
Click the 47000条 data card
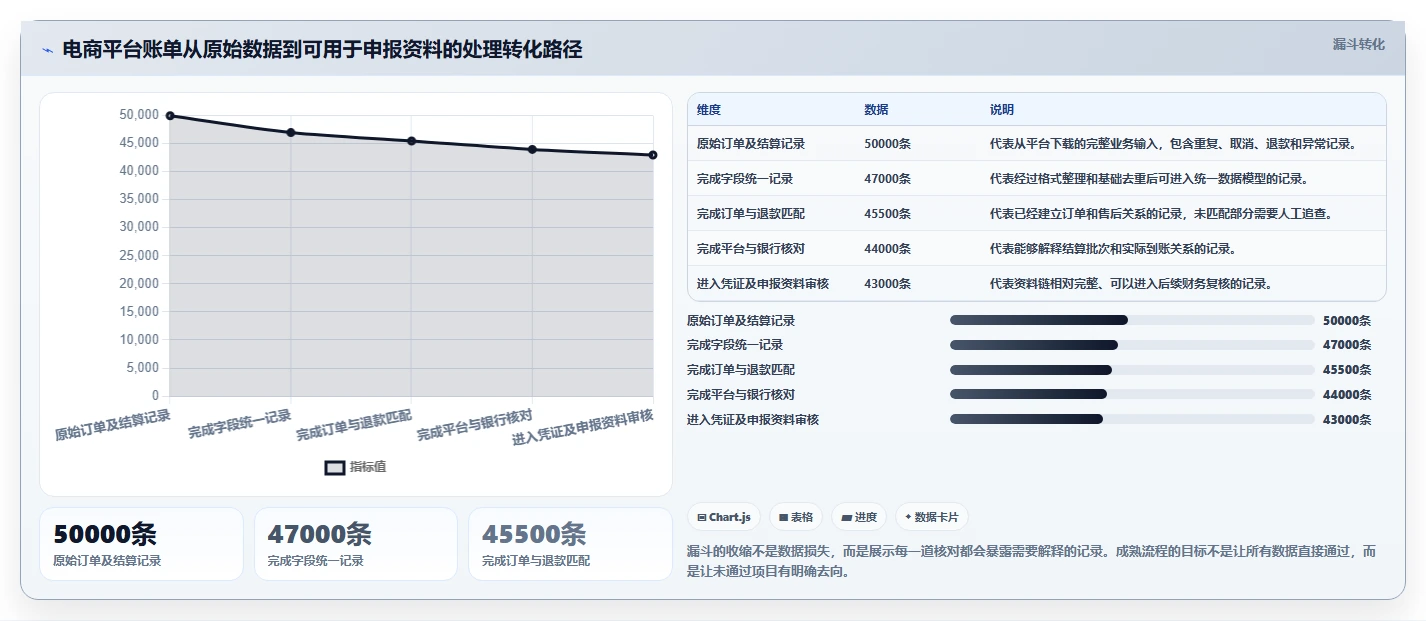point(356,544)
